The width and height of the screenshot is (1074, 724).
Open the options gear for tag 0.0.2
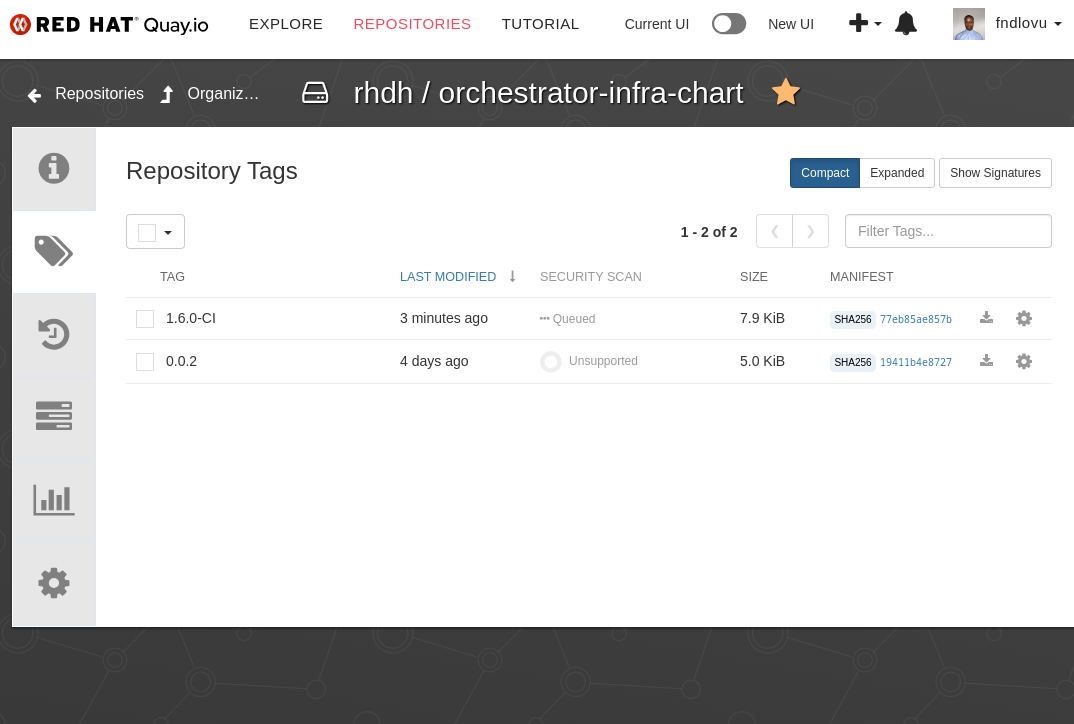click(1024, 362)
